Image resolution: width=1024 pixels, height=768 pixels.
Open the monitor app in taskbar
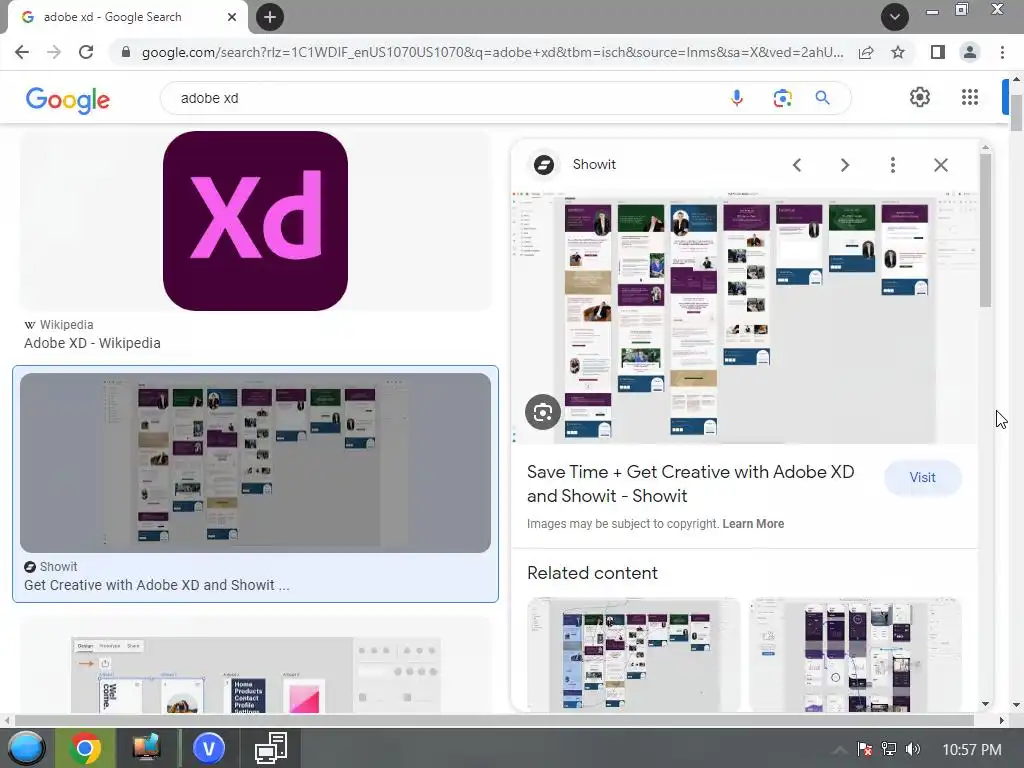coord(146,748)
